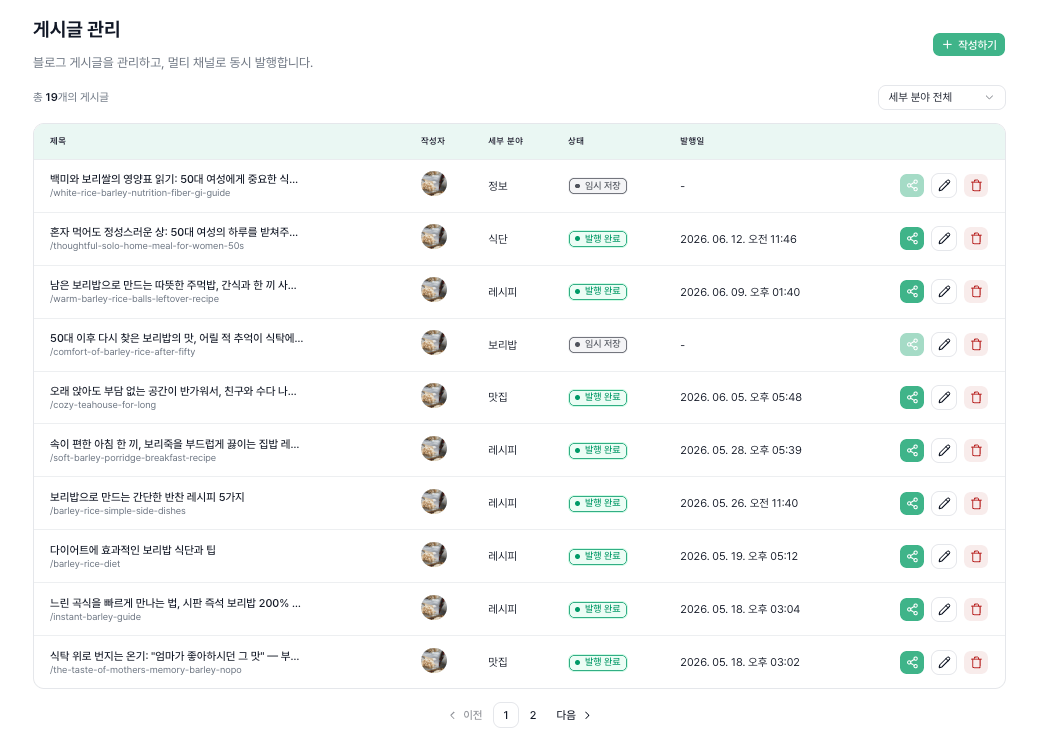Viewport: 1042px width, 747px height.
Task: Click the 임시 저장 badge in white-rice row
Action: tap(597, 186)
